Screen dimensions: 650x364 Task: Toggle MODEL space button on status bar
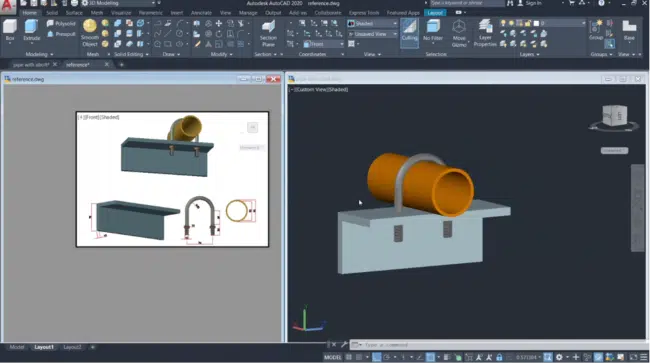[x=332, y=357]
